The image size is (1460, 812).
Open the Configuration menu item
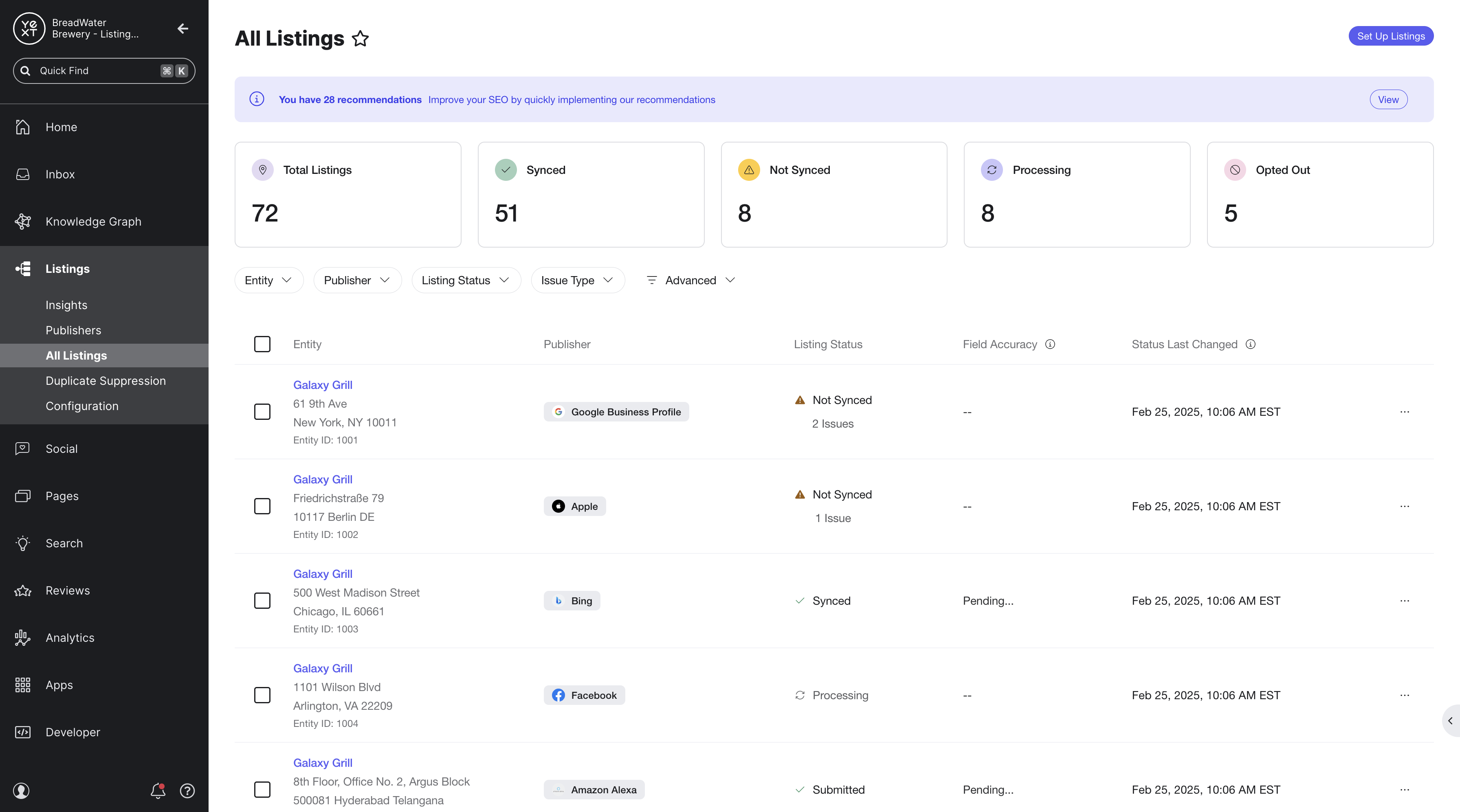[x=82, y=405]
